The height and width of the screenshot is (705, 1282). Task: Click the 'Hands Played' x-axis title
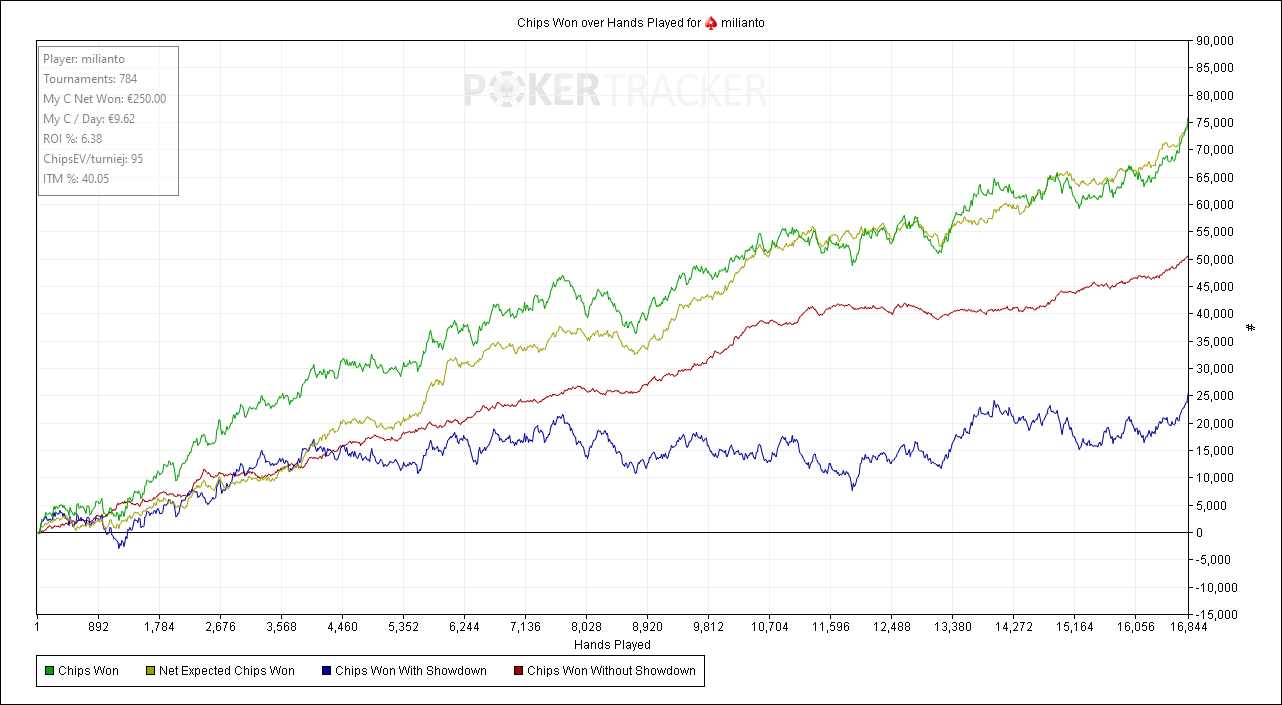(x=612, y=645)
